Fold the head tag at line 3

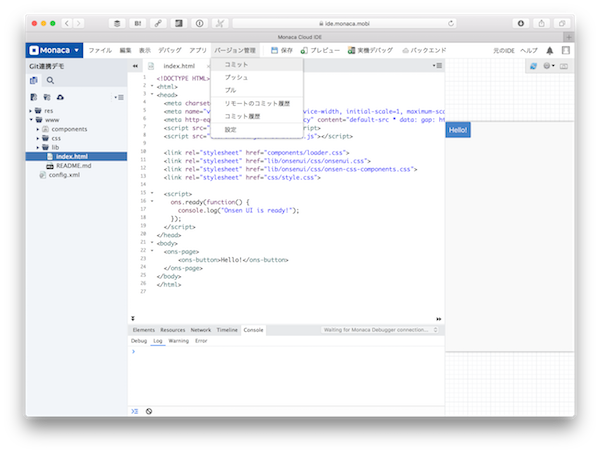click(x=152, y=94)
